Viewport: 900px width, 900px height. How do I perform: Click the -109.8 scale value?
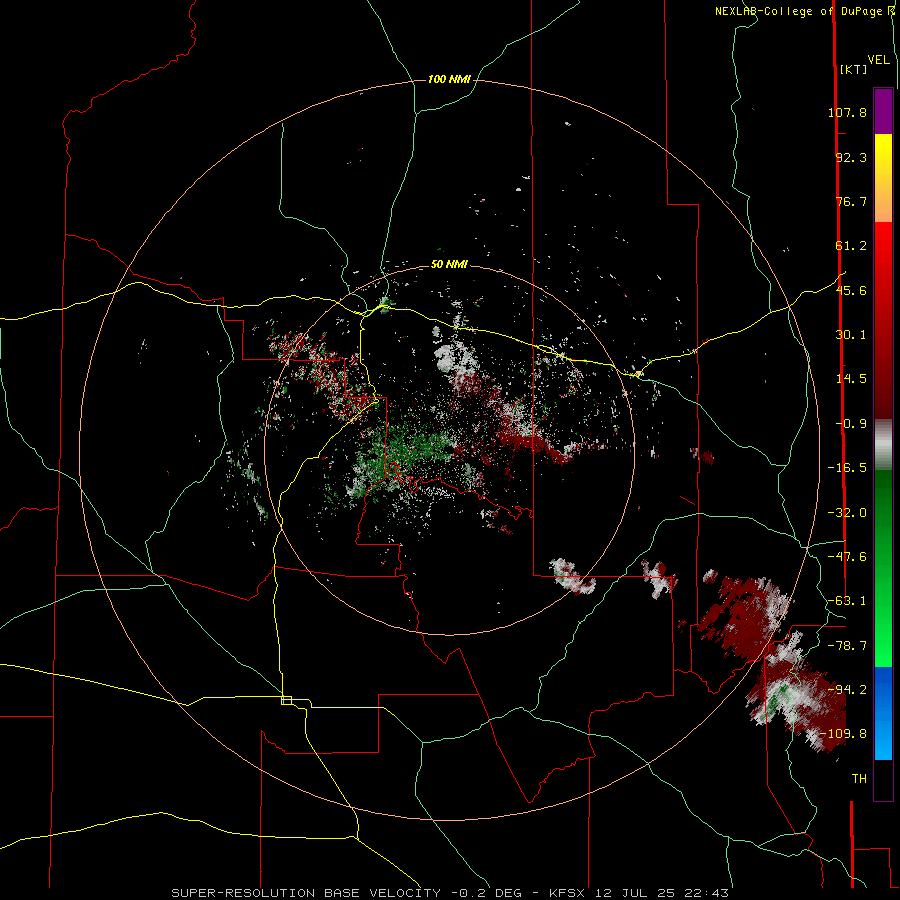pos(844,734)
